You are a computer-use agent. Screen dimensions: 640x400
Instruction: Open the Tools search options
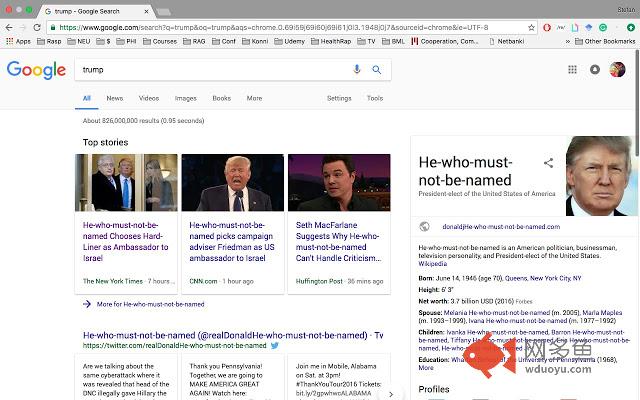pos(375,98)
